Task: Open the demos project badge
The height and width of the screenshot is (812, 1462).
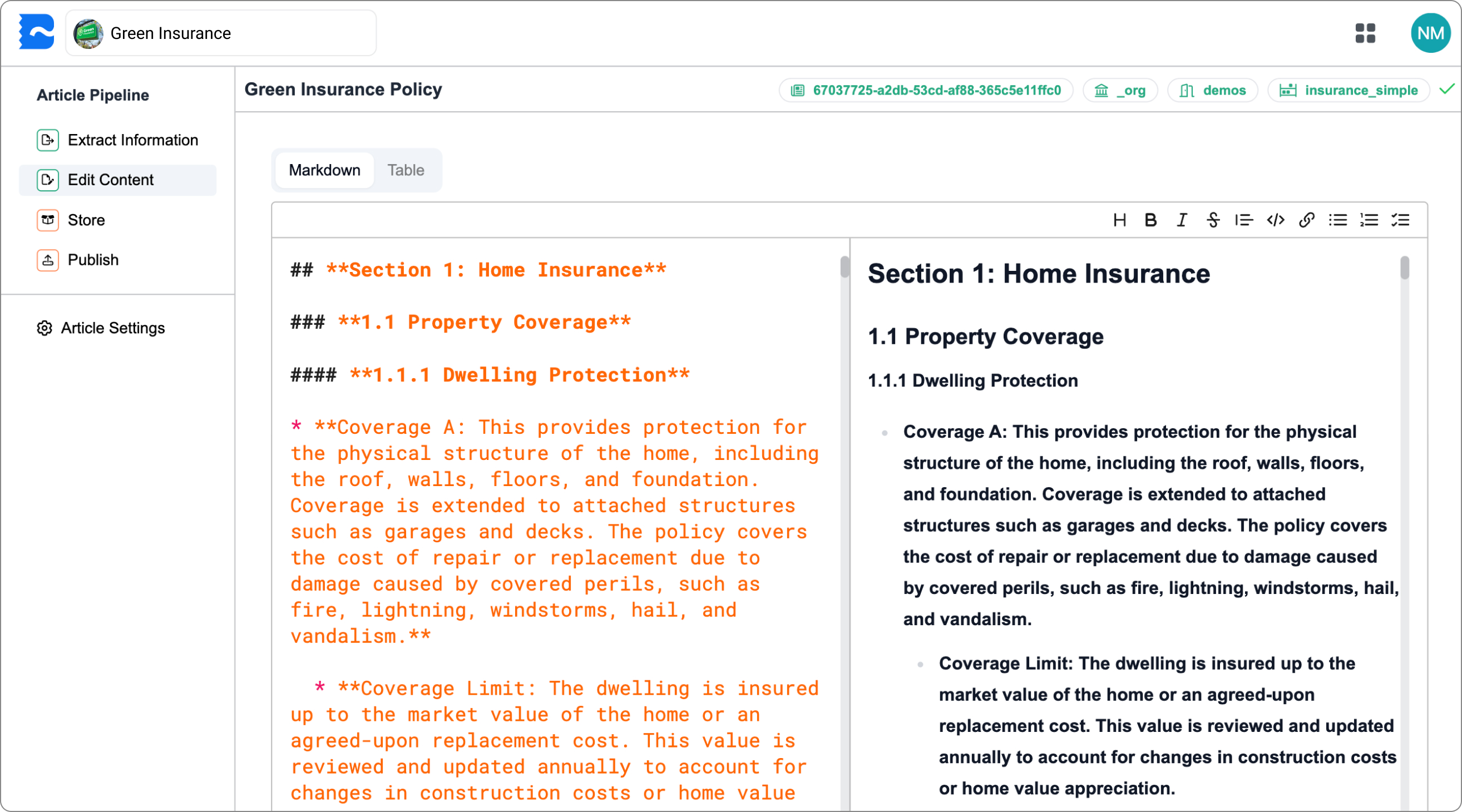Action: [1212, 90]
